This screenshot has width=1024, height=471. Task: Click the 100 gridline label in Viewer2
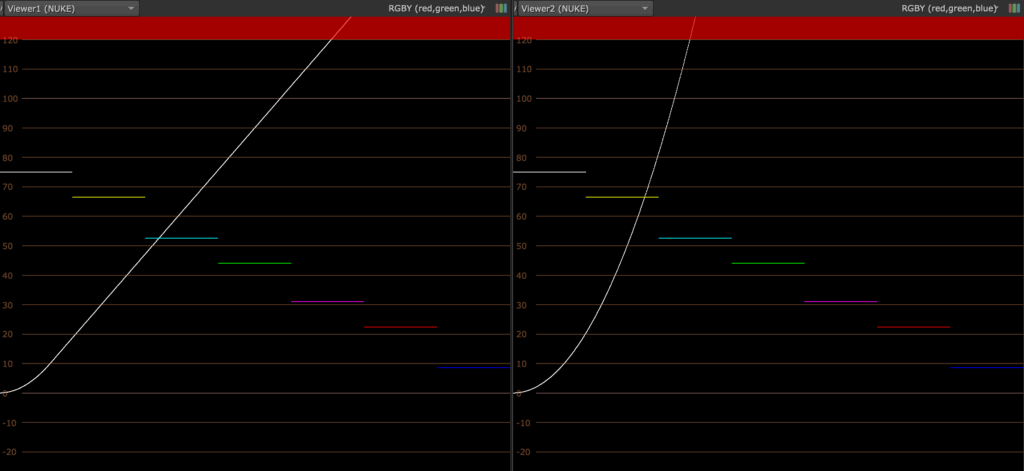pos(524,99)
